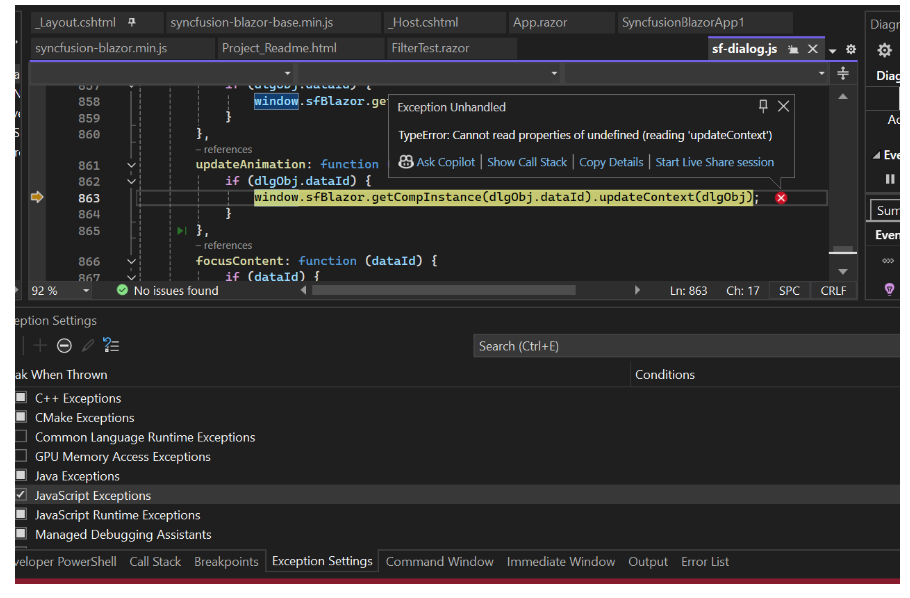Click the restore exception list defaults icon

[x=111, y=346]
